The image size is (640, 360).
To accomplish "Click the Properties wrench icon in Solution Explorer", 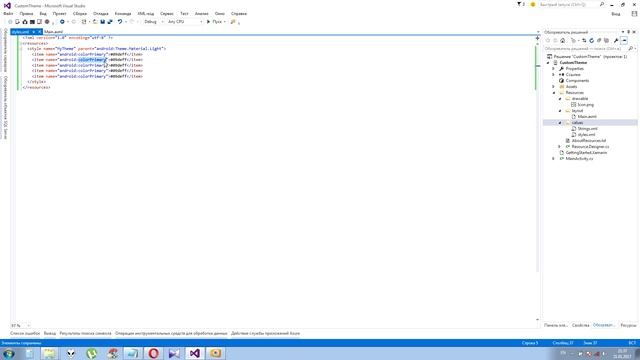I will [x=616, y=40].
